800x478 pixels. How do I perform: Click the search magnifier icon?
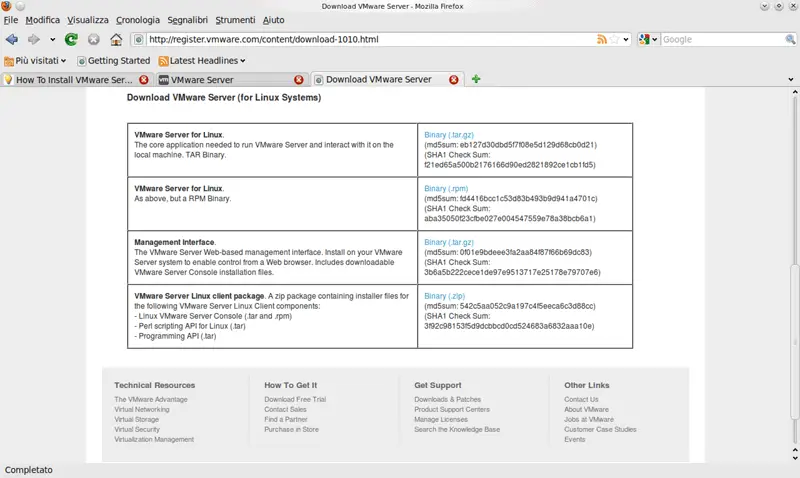790,39
